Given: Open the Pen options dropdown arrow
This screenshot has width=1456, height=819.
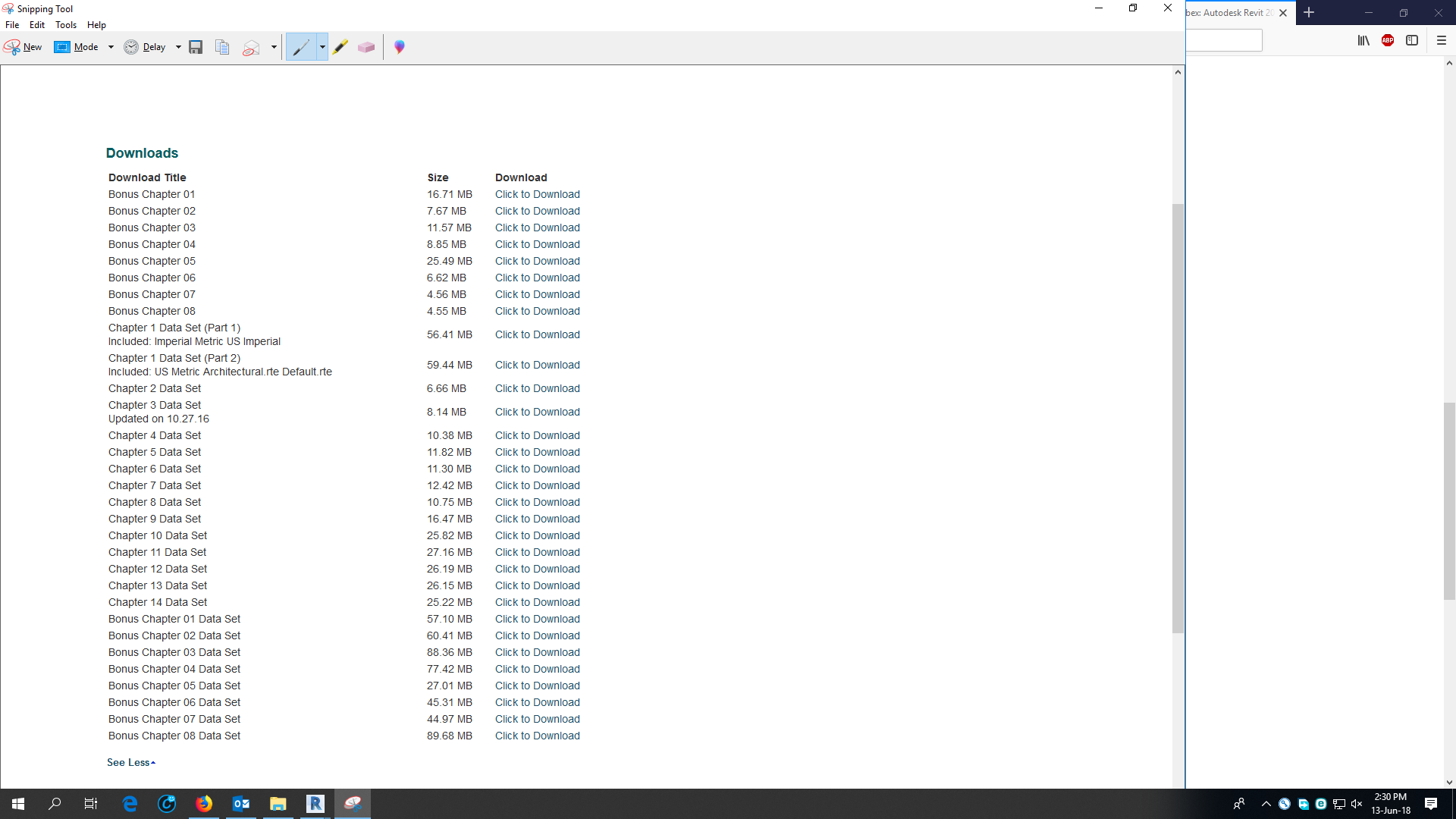Looking at the screenshot, I should coord(322,47).
